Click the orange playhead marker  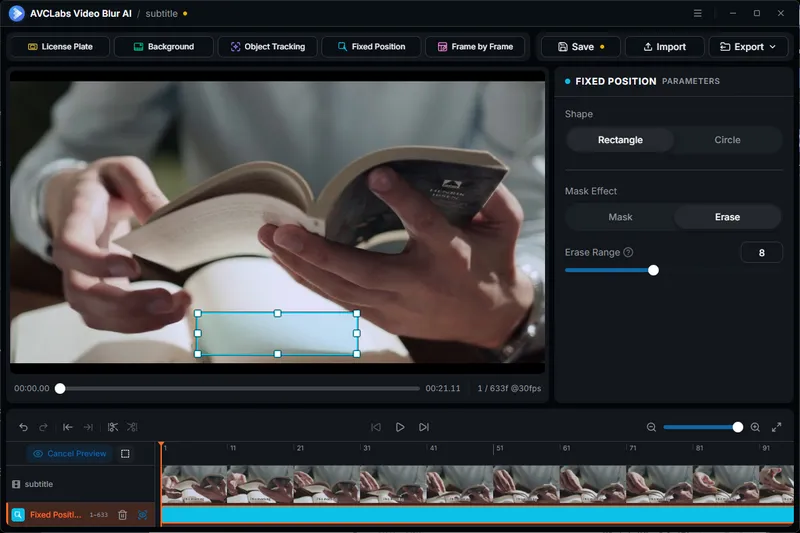(x=161, y=446)
